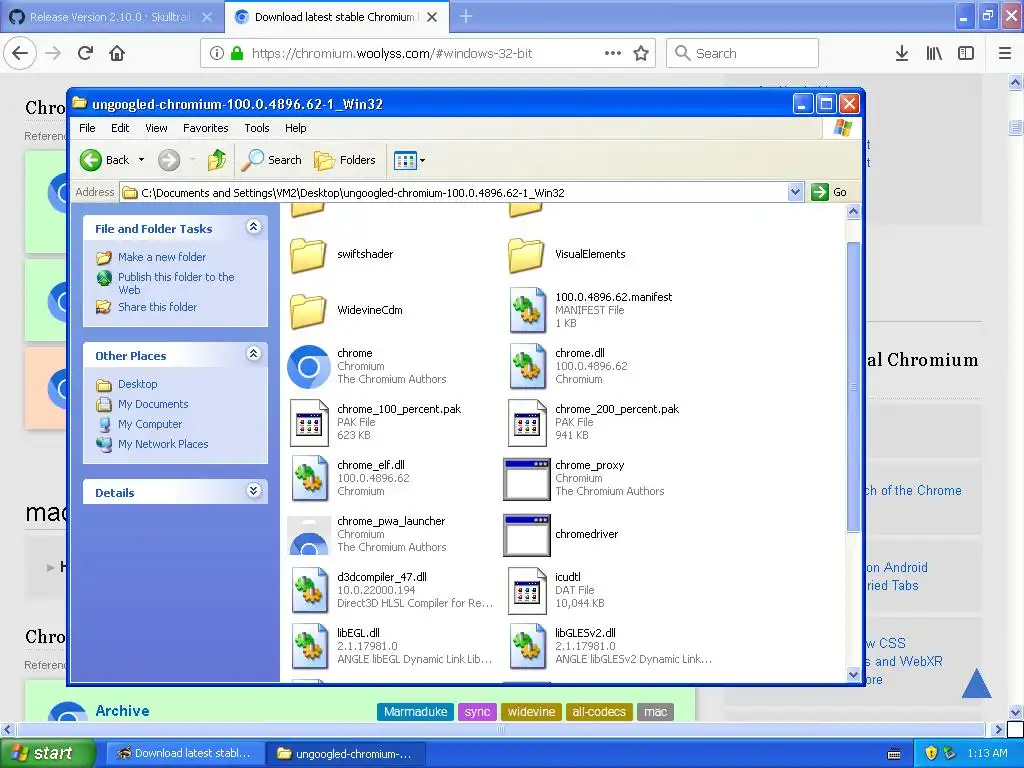
Task: Select the WidevineCdm folder icon
Action: (308, 311)
